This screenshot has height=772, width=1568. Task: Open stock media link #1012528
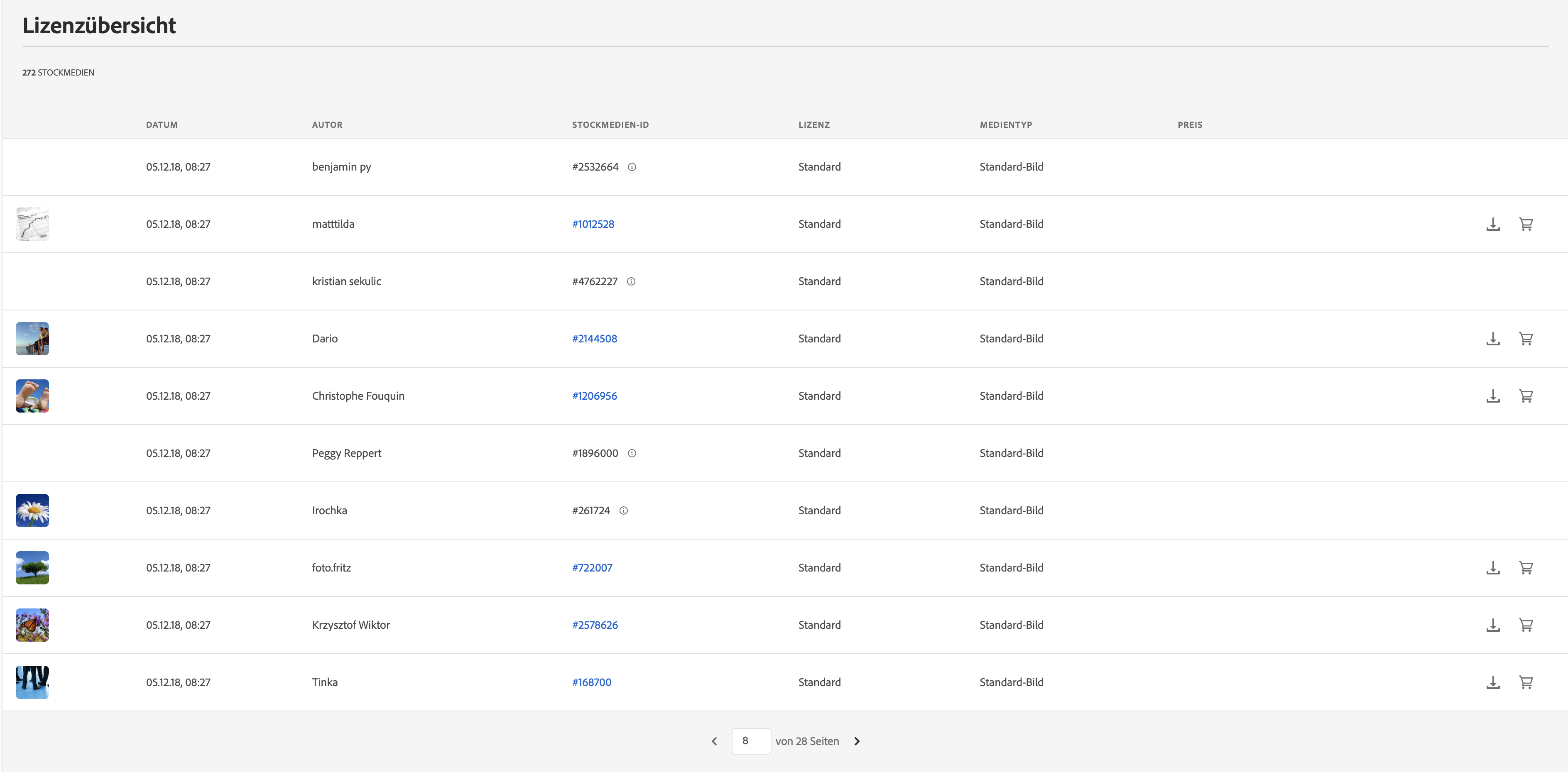(593, 224)
